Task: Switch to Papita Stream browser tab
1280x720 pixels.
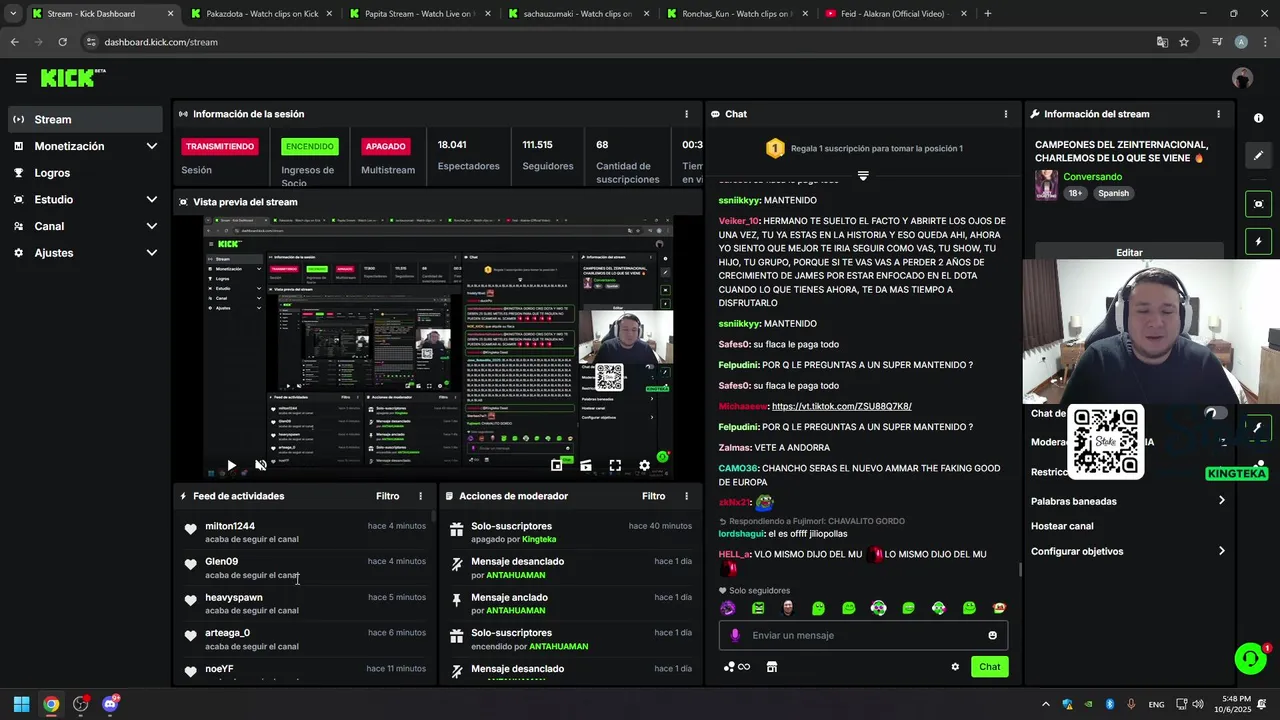Action: (x=419, y=14)
